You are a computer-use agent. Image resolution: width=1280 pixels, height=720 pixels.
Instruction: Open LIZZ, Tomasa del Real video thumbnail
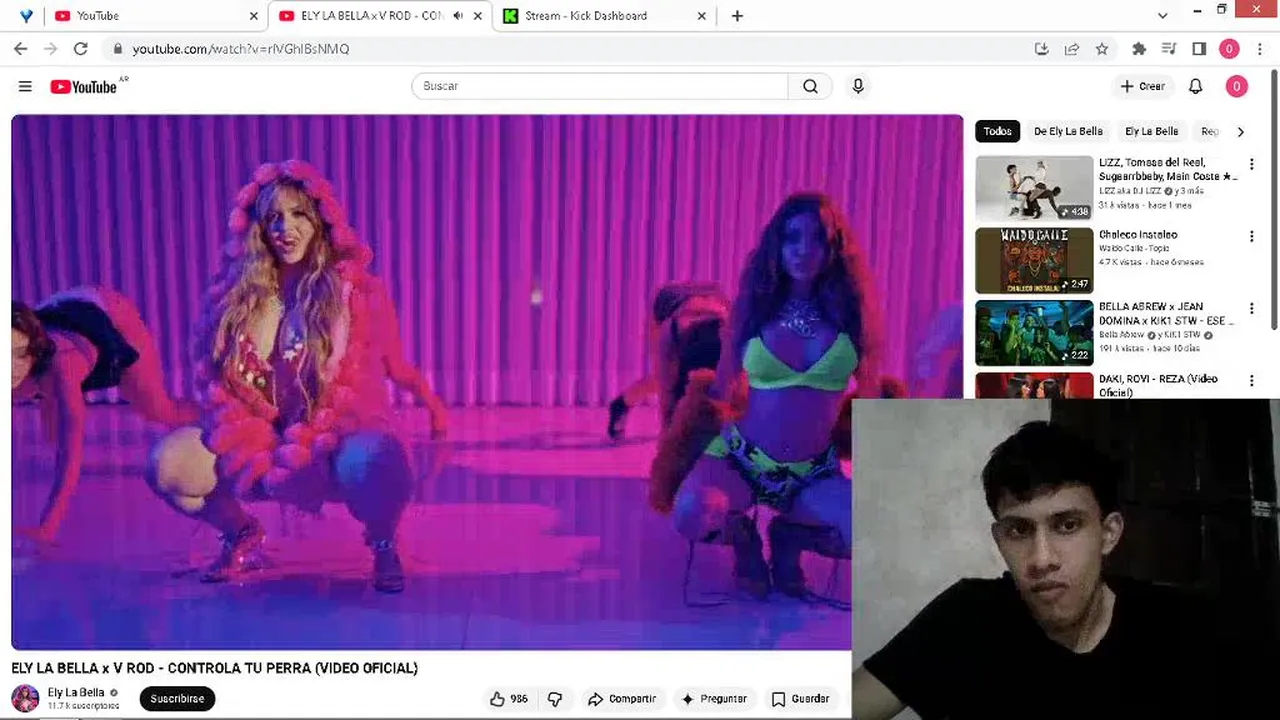(x=1034, y=188)
